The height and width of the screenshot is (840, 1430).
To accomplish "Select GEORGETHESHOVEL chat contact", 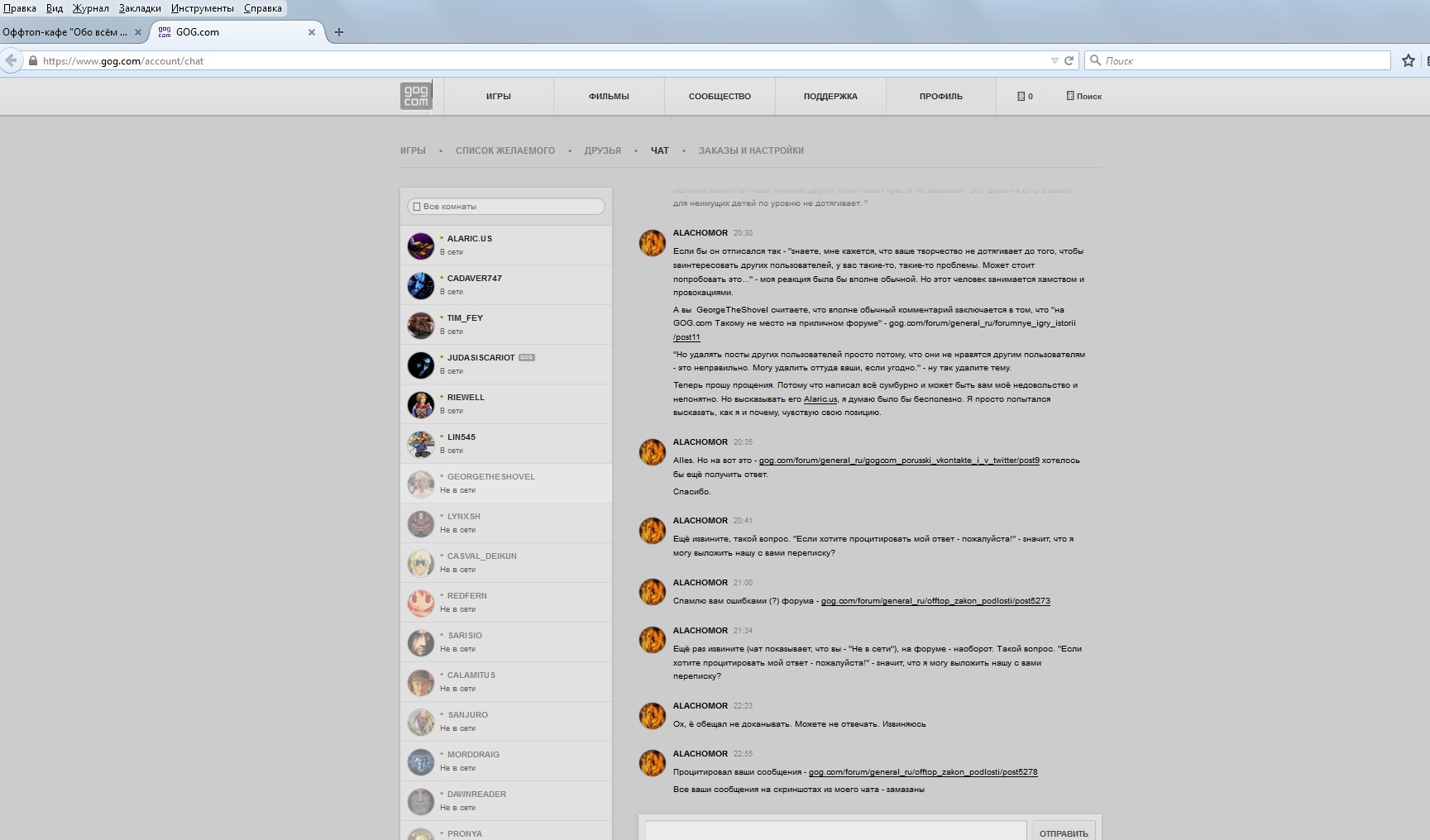I will (x=506, y=484).
